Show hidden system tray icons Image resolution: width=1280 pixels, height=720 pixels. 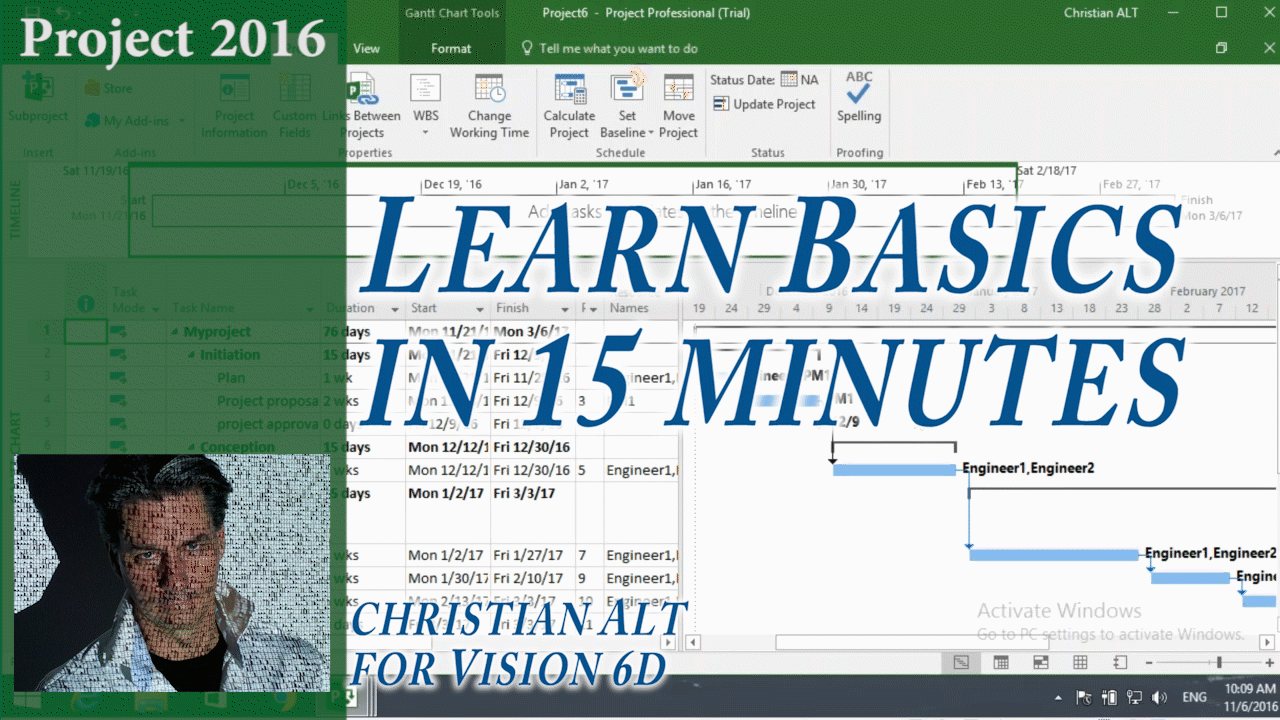pyautogui.click(x=1058, y=697)
